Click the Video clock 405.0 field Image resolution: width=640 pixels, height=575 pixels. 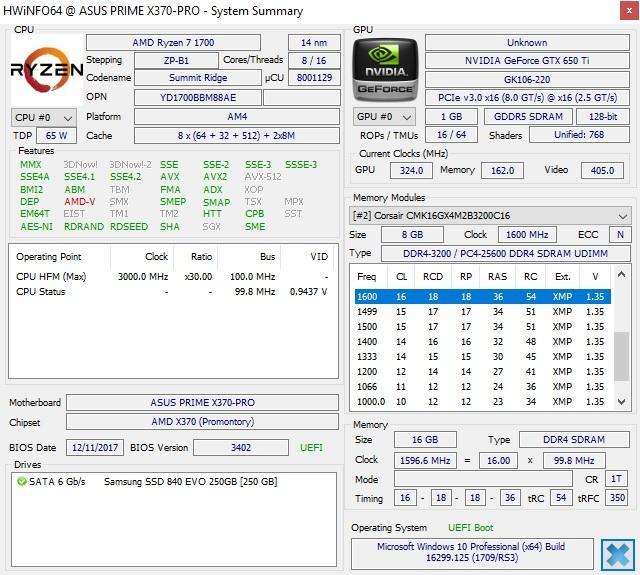602,171
